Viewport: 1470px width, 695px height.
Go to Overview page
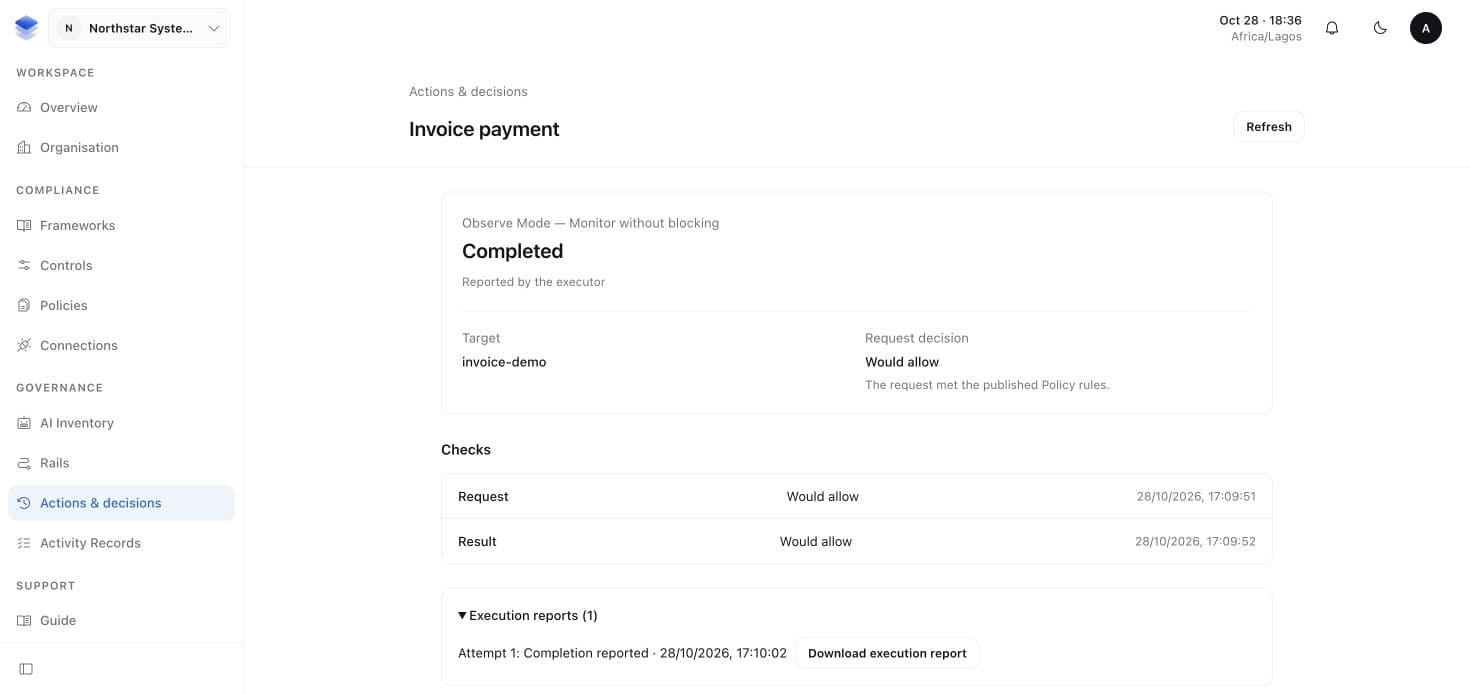[121, 107]
